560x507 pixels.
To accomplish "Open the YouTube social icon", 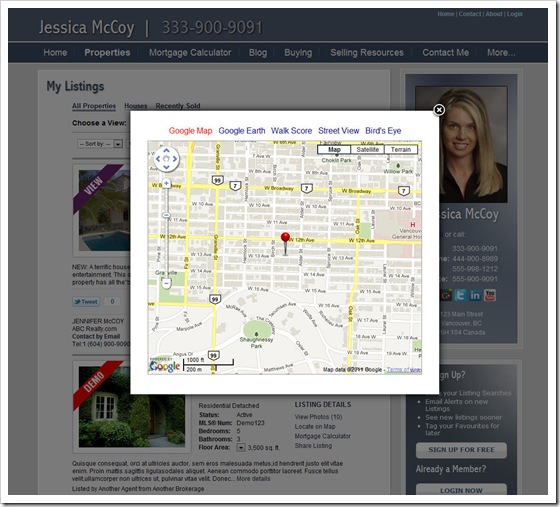I will pos(490,295).
